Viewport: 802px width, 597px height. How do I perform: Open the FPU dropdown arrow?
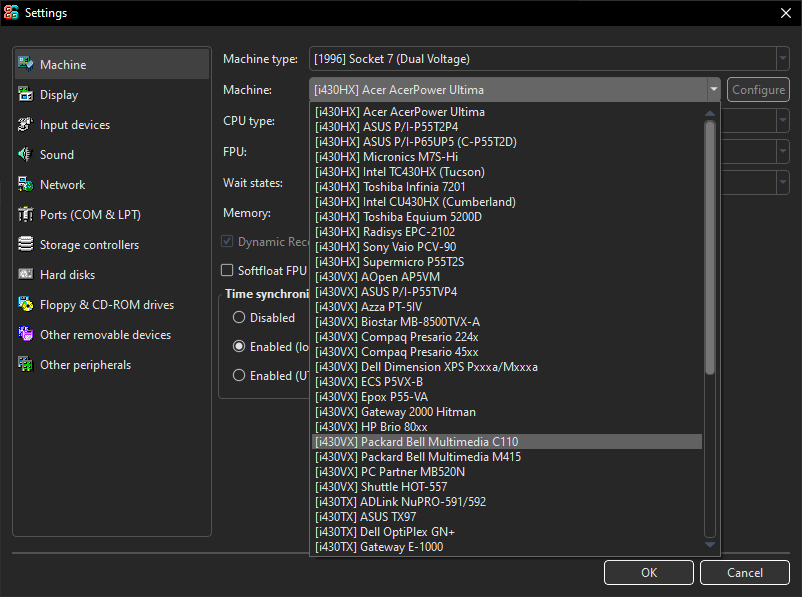click(x=783, y=151)
